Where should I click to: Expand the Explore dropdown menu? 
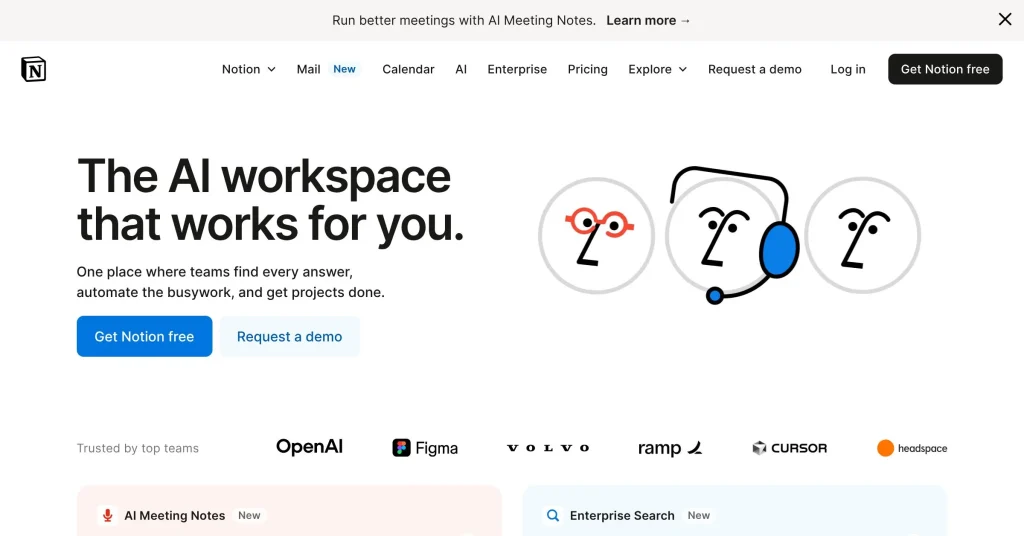pos(658,69)
